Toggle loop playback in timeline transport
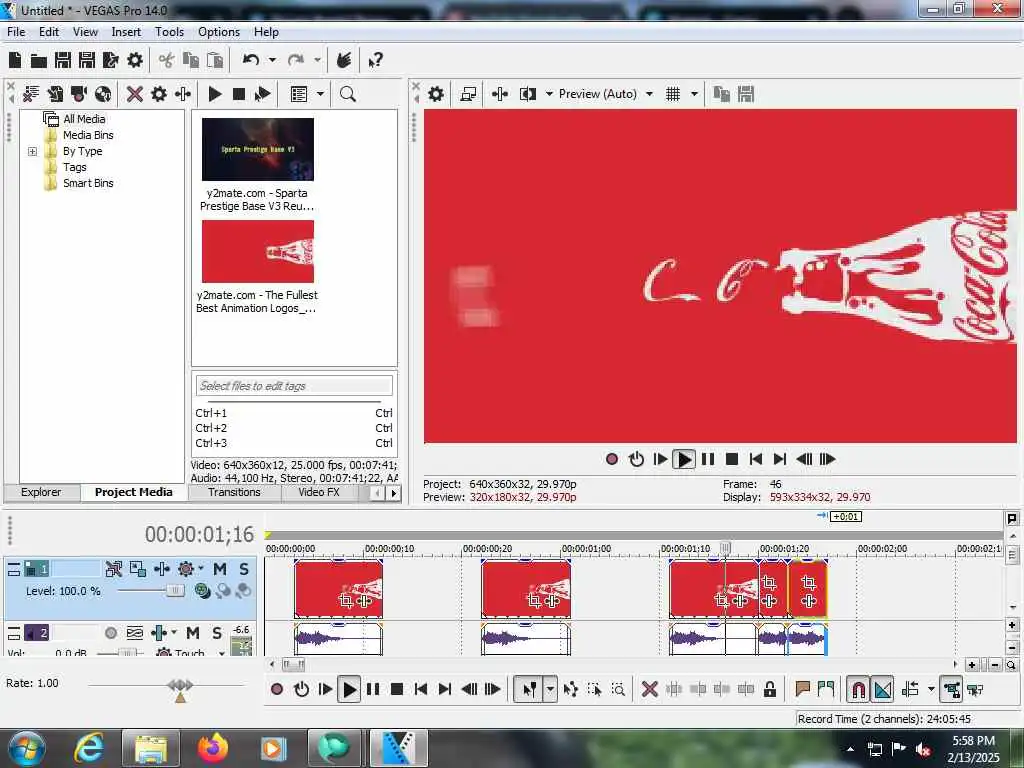 pos(301,689)
